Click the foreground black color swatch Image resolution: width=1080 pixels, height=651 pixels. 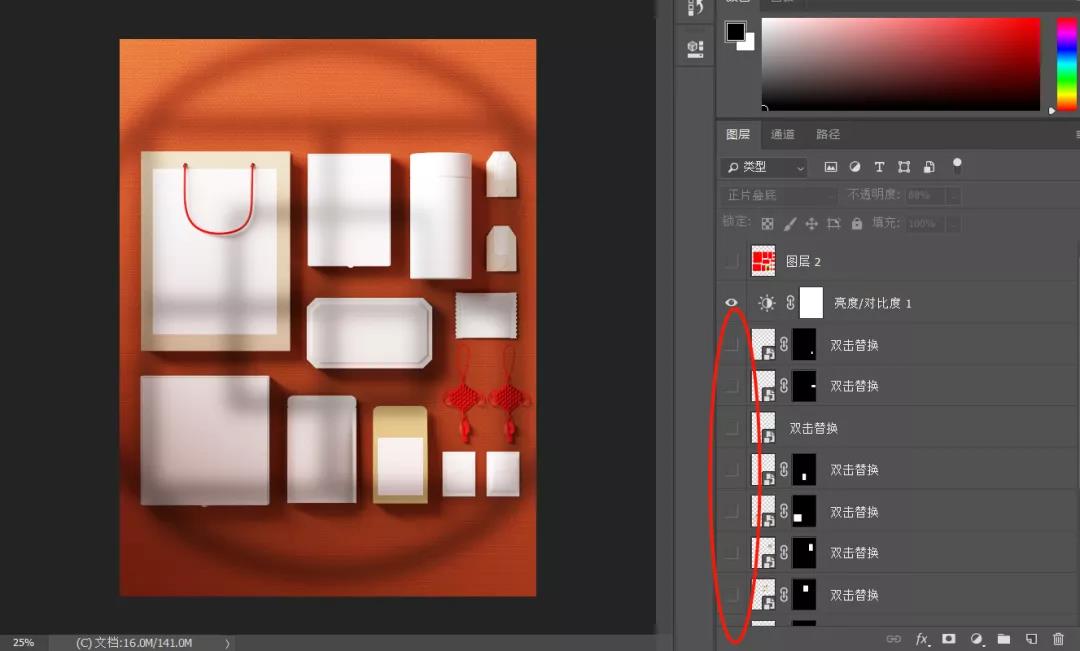(x=735, y=31)
